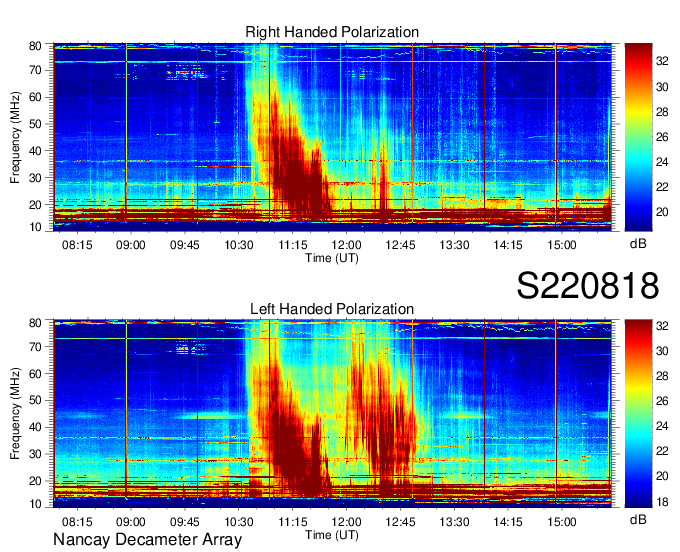Click 30 MHz tick on Right Handed plot

tap(35, 178)
